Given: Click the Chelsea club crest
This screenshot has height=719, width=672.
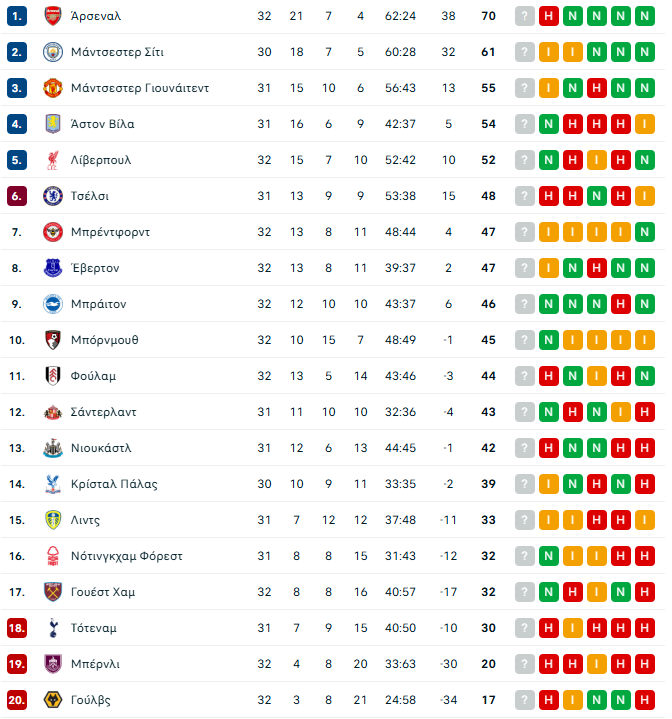Looking at the screenshot, I should click(52, 196).
